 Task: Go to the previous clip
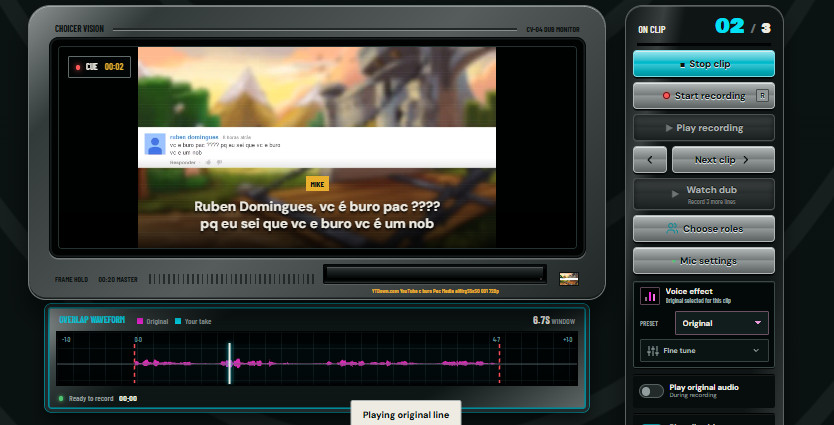[649, 160]
